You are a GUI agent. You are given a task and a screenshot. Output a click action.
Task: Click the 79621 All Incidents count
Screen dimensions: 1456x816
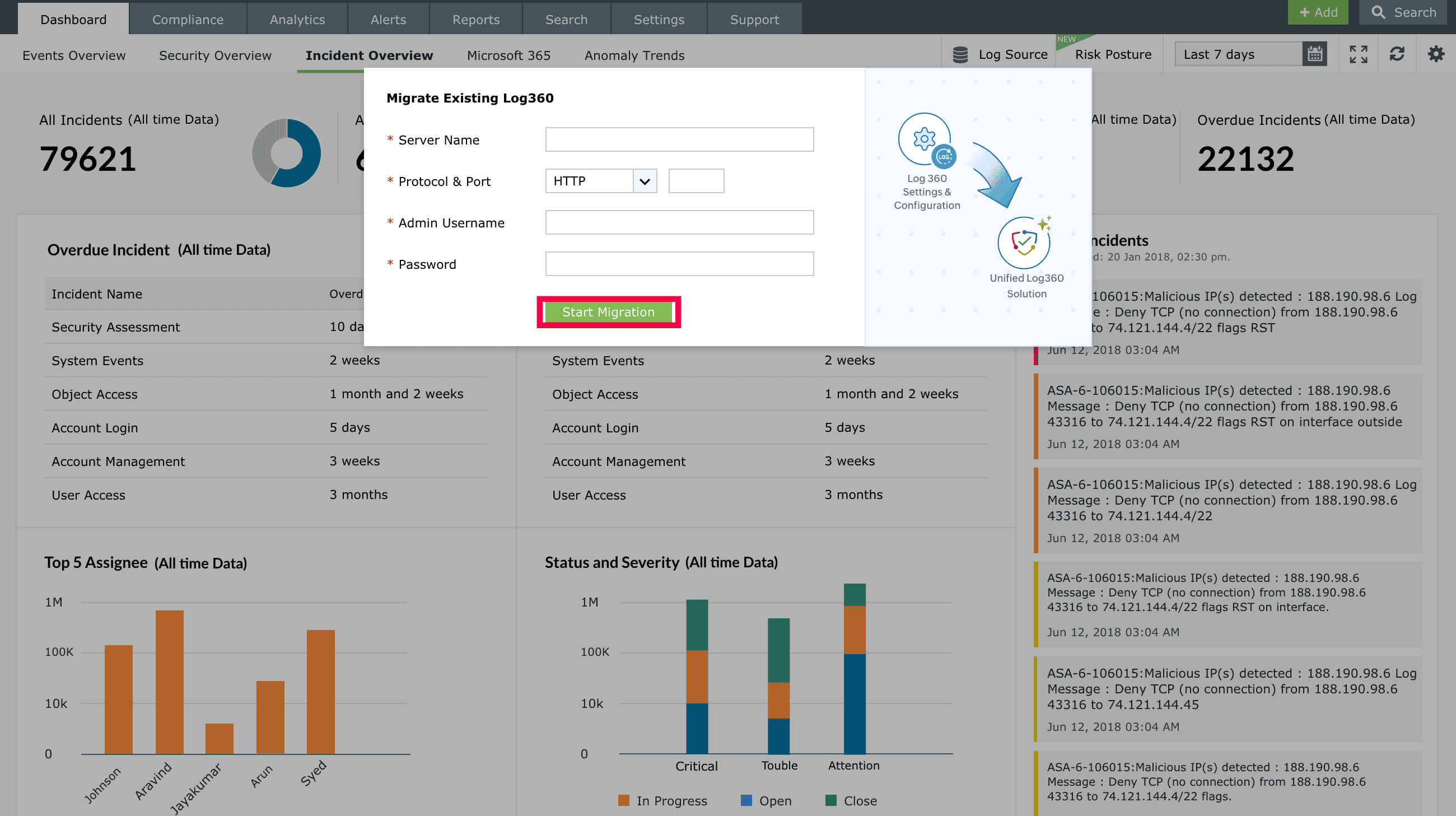[87, 159]
